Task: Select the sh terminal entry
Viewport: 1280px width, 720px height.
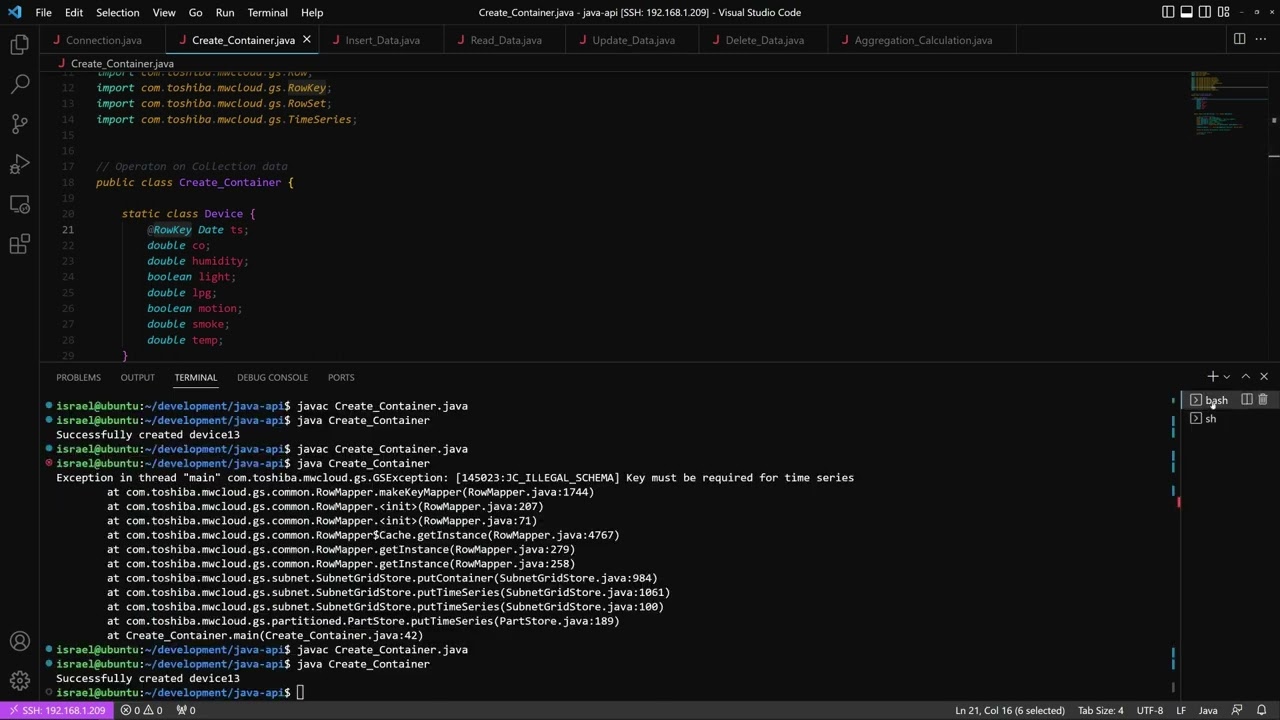Action: (x=1210, y=419)
